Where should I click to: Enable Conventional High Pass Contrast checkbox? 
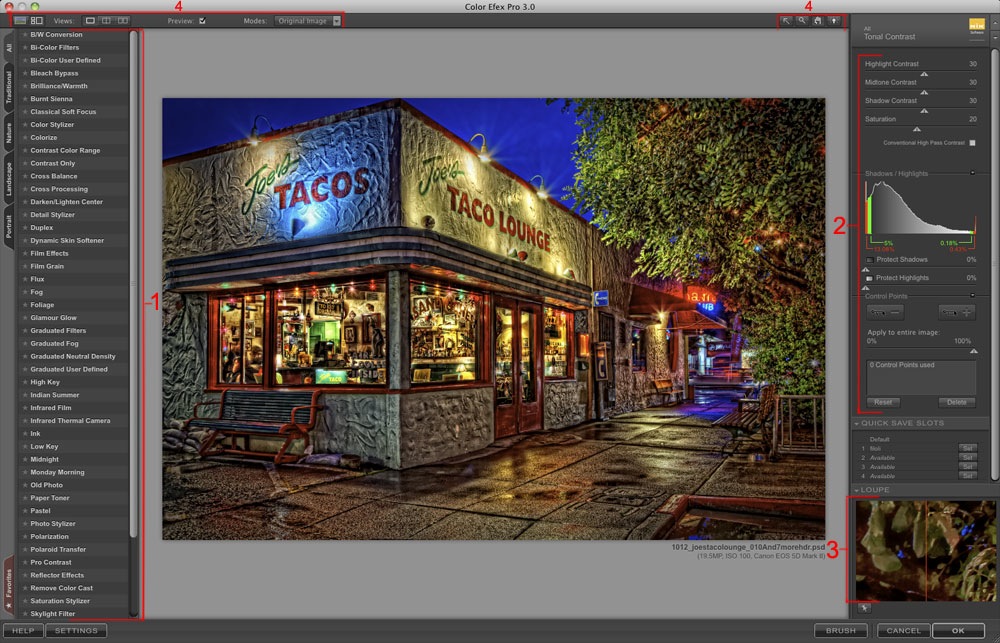tap(972, 143)
